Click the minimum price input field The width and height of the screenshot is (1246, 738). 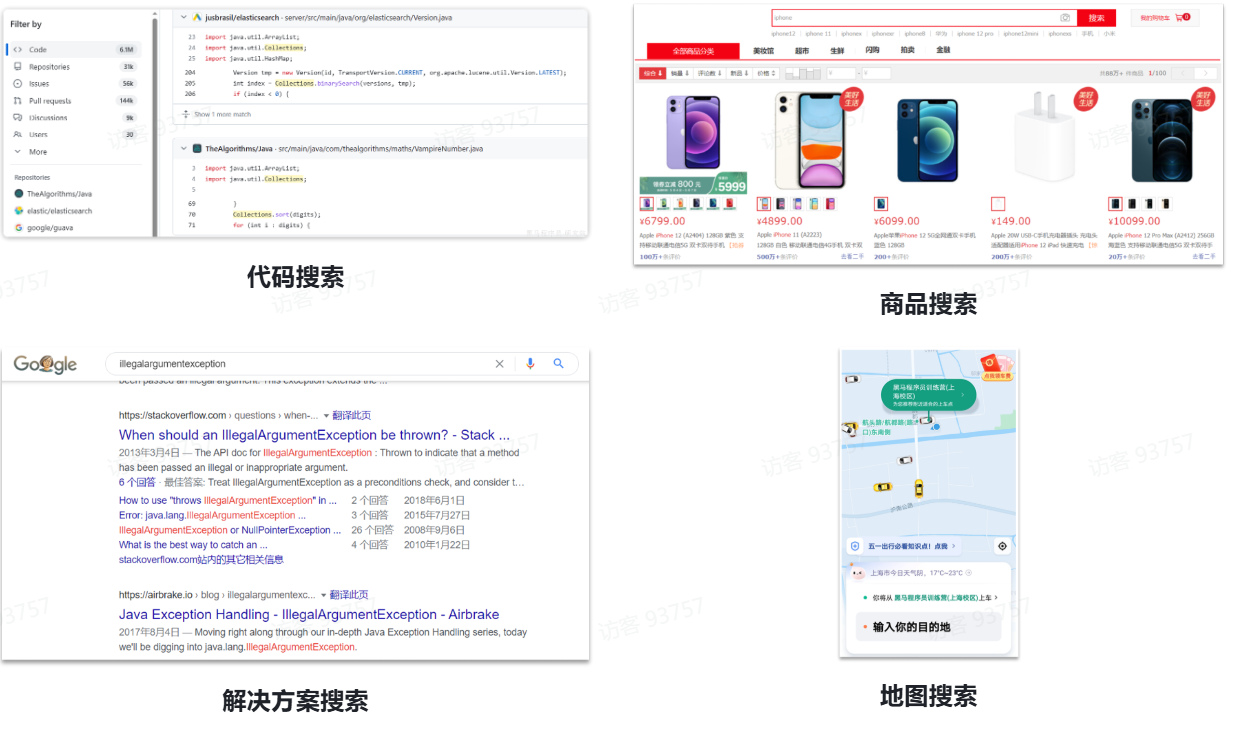(x=842, y=73)
